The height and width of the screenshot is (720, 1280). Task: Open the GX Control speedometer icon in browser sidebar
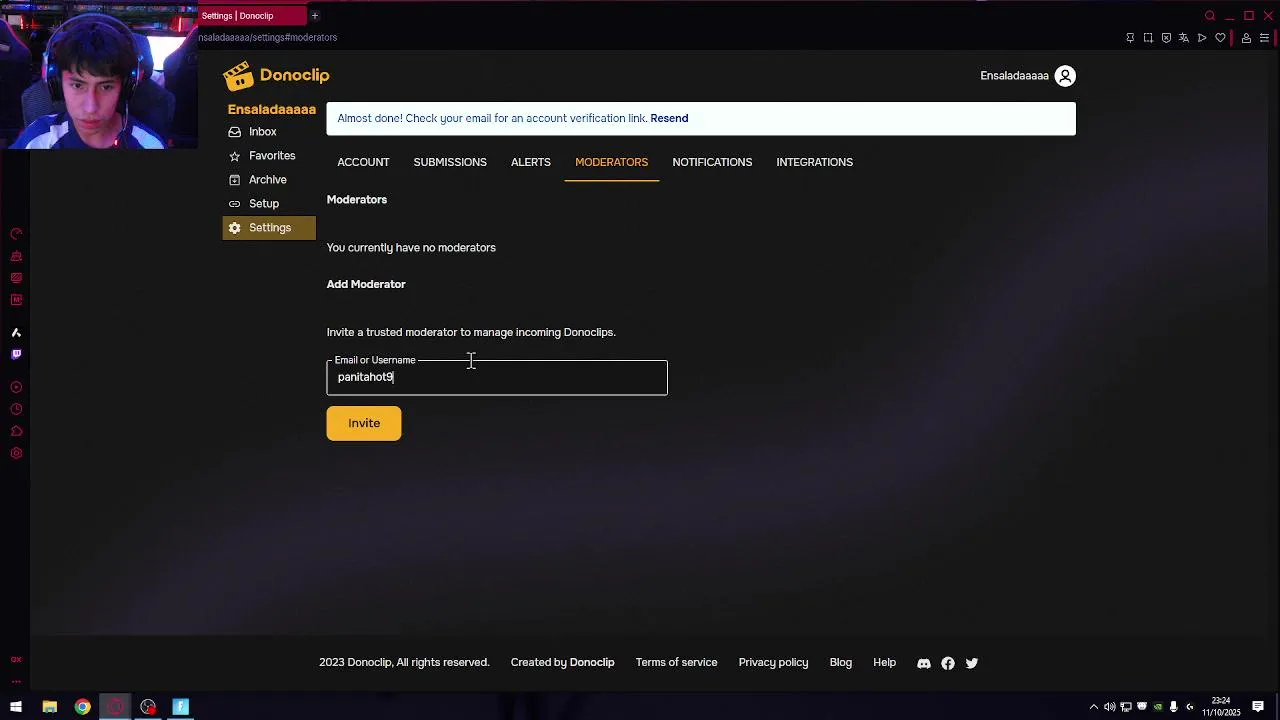click(x=16, y=234)
